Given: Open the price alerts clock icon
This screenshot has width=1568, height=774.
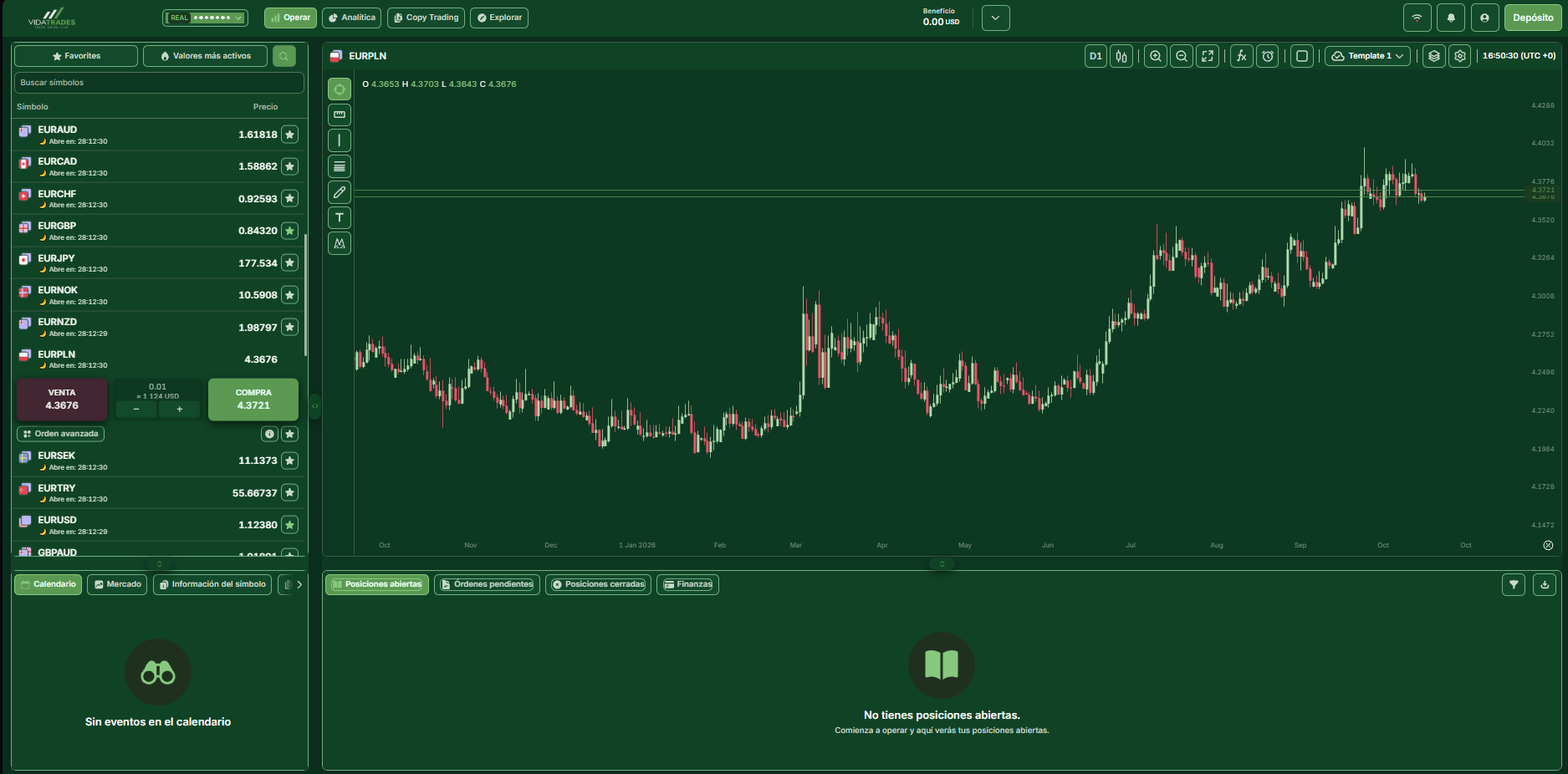Looking at the screenshot, I should [x=1268, y=56].
